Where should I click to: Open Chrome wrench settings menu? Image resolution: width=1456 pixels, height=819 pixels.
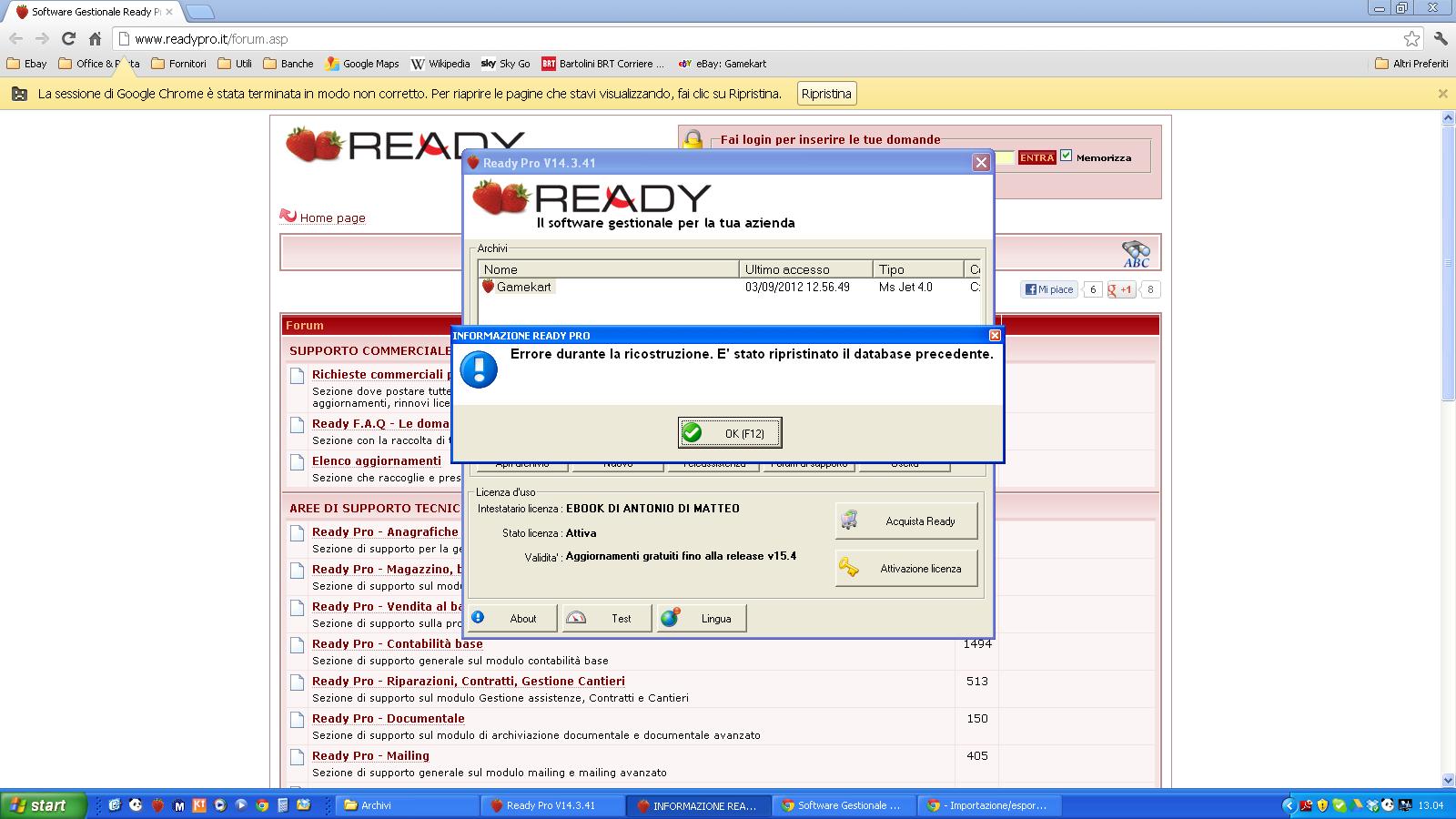pyautogui.click(x=1441, y=38)
